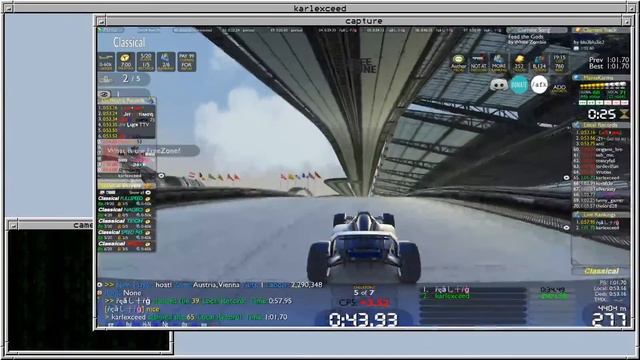Viewport: 640px width, 360px height.
Task: Vote the leftmost green karma button
Action: tap(583, 102)
